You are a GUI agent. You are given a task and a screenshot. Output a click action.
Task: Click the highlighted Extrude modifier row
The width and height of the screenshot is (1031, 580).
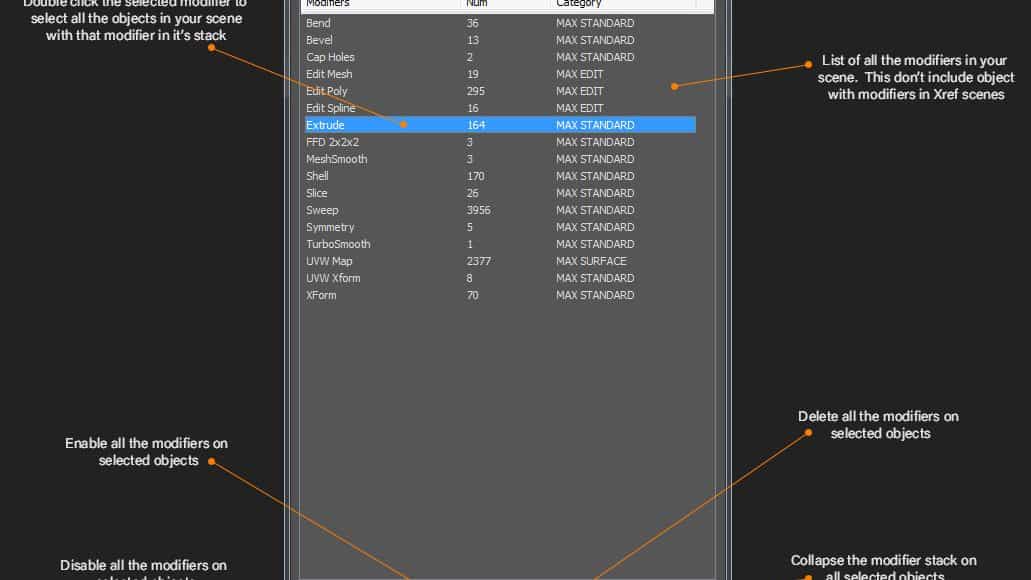326,125
